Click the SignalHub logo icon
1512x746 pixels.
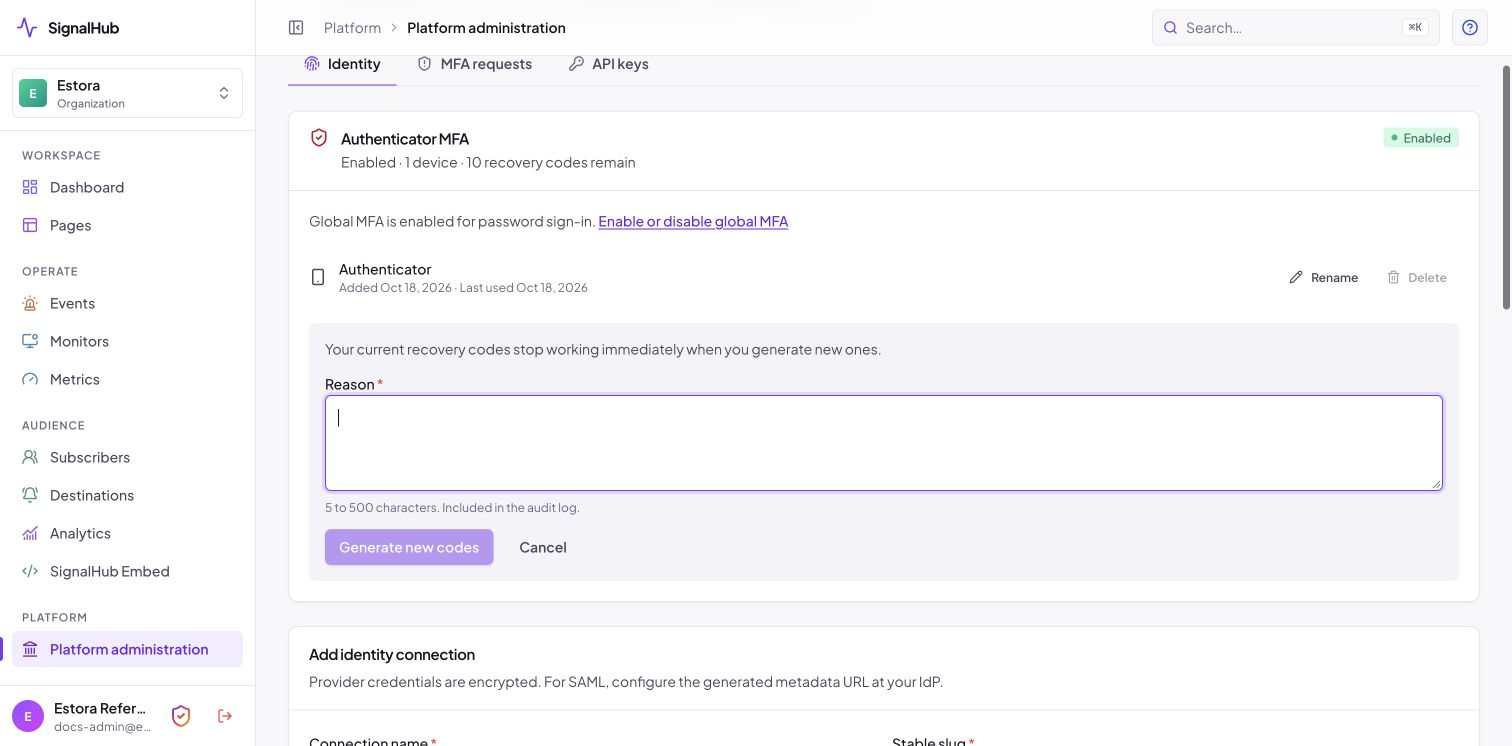(27, 28)
